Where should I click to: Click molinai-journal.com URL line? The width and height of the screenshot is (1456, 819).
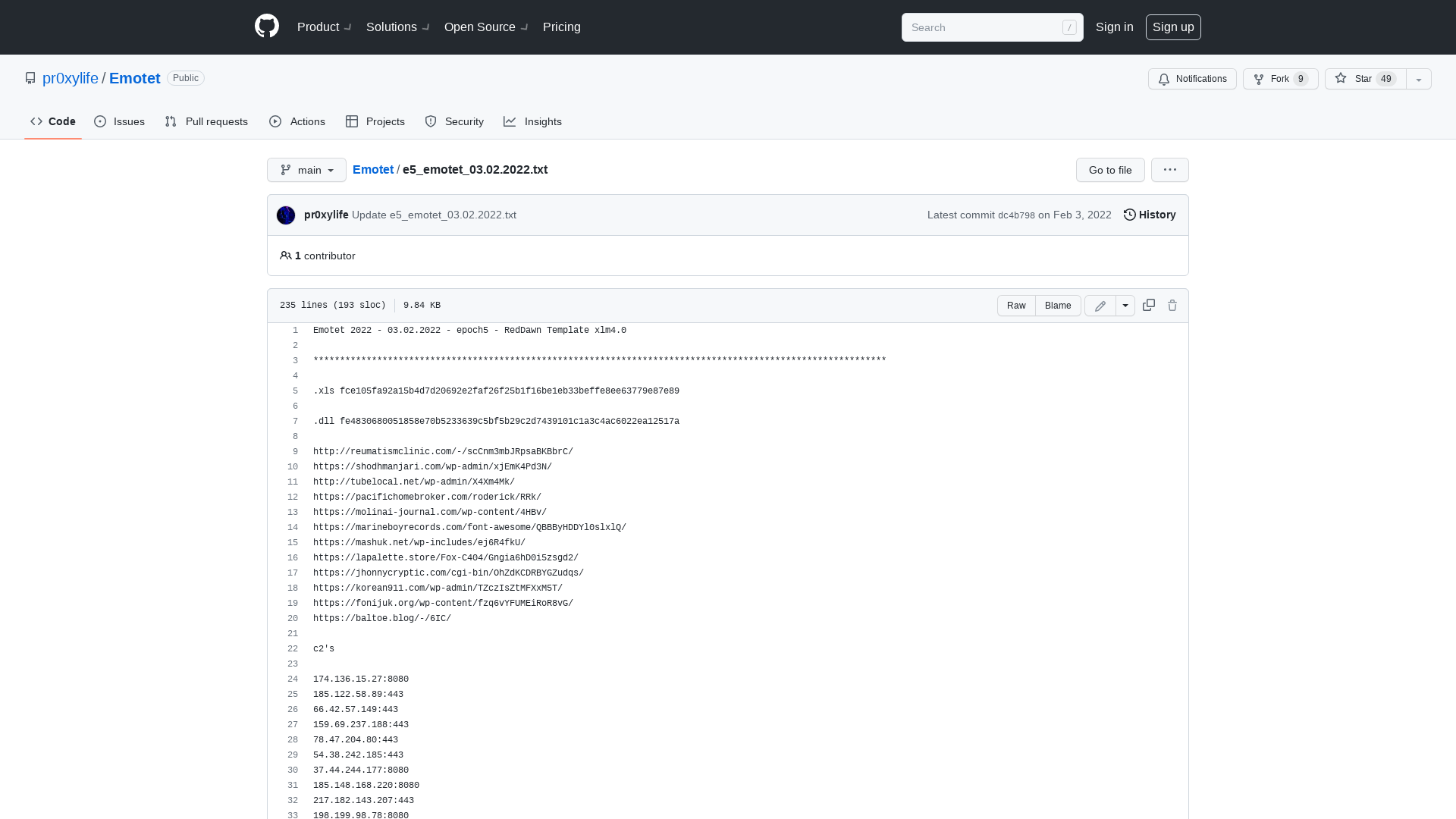point(430,513)
